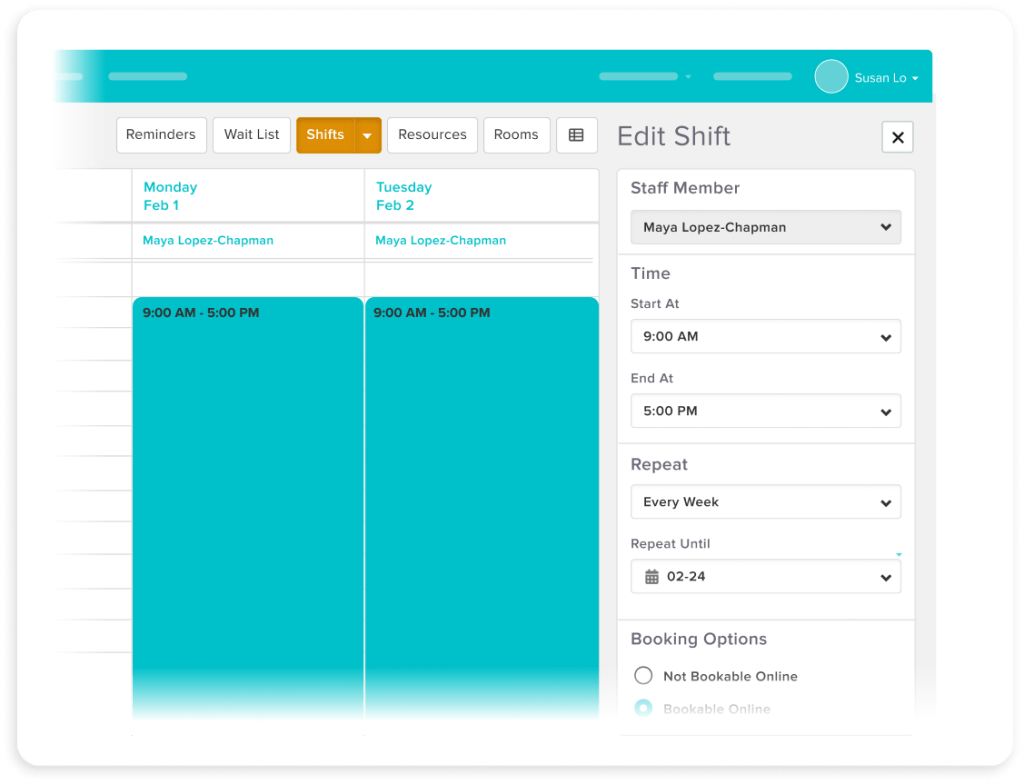Choose Maya Lopez-Chapman in Staff Member
Viewport: 1024px width, 784px height.
tap(765, 227)
